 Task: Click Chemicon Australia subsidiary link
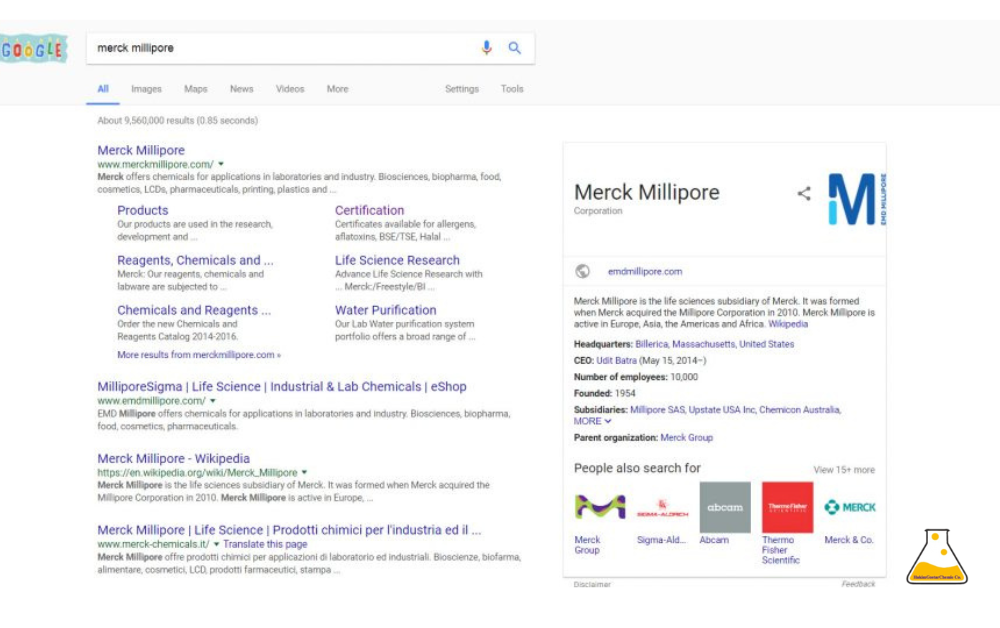800,409
